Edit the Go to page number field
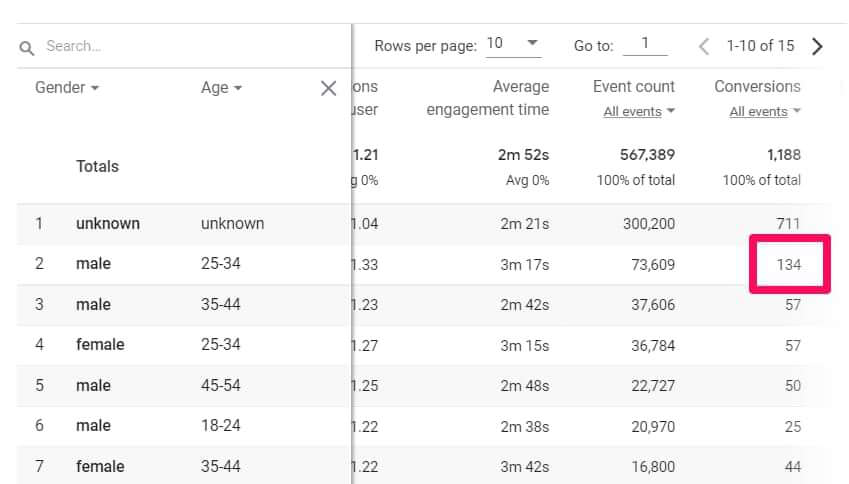 tap(645, 44)
